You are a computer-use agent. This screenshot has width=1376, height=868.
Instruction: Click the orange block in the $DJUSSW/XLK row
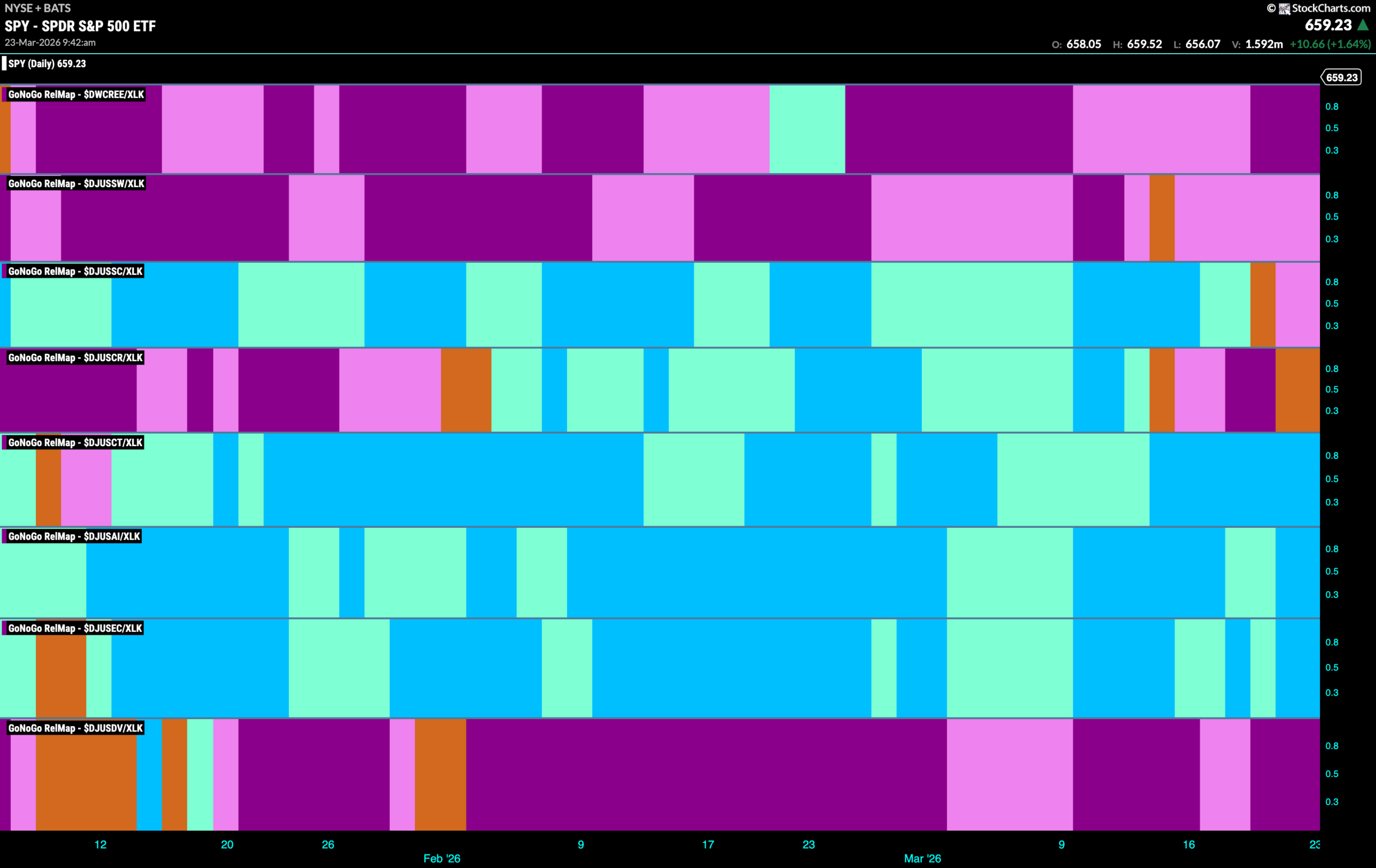point(1162,218)
